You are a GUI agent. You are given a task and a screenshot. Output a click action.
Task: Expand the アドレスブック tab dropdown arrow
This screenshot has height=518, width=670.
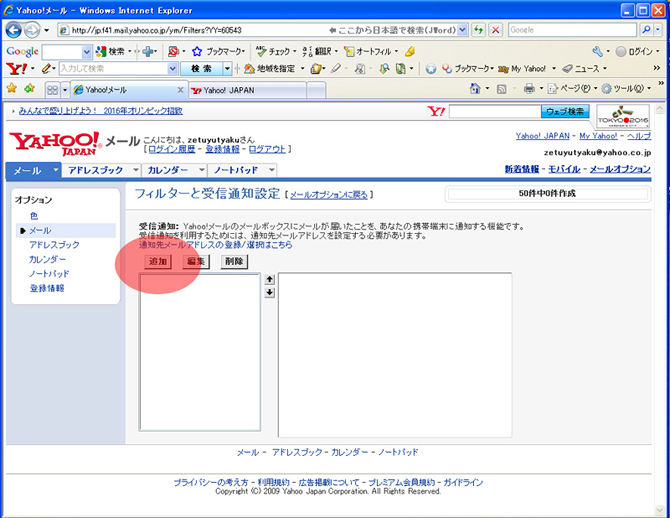(135, 170)
